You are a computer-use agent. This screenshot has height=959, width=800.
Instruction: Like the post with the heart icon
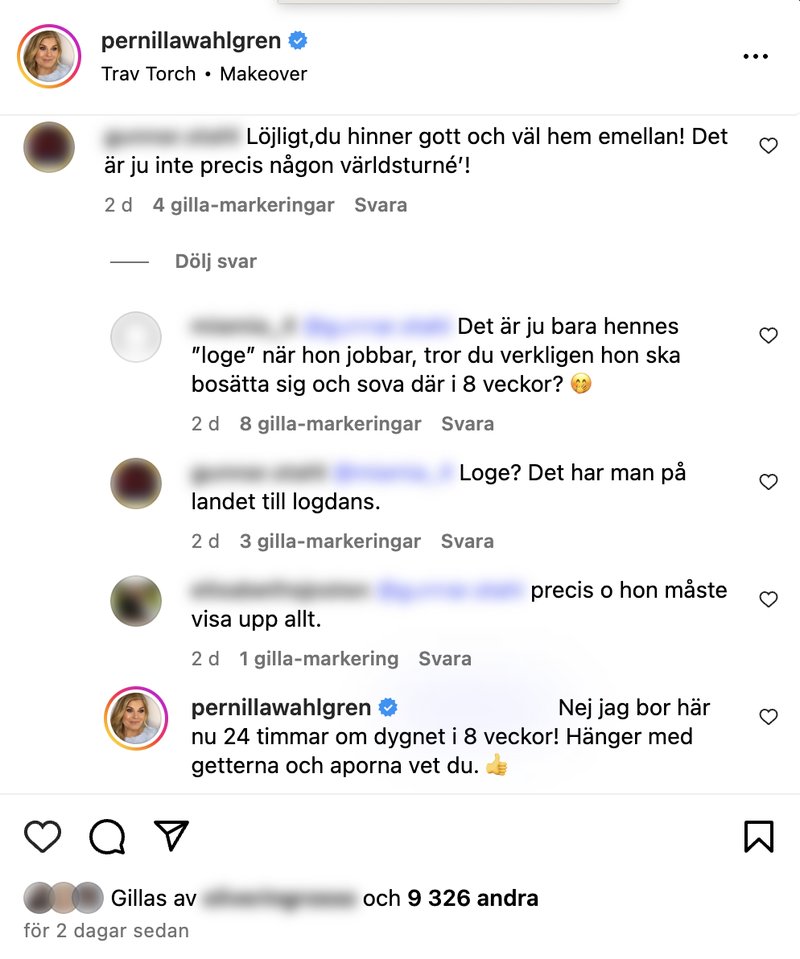coord(43,836)
